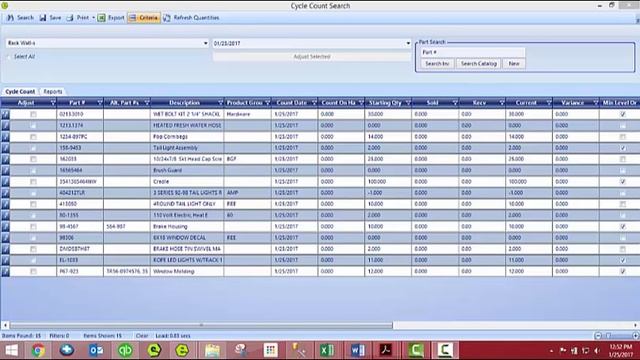Image resolution: width=640 pixels, height=360 pixels.
Task: Open the Count Date column filter
Action: [314, 103]
